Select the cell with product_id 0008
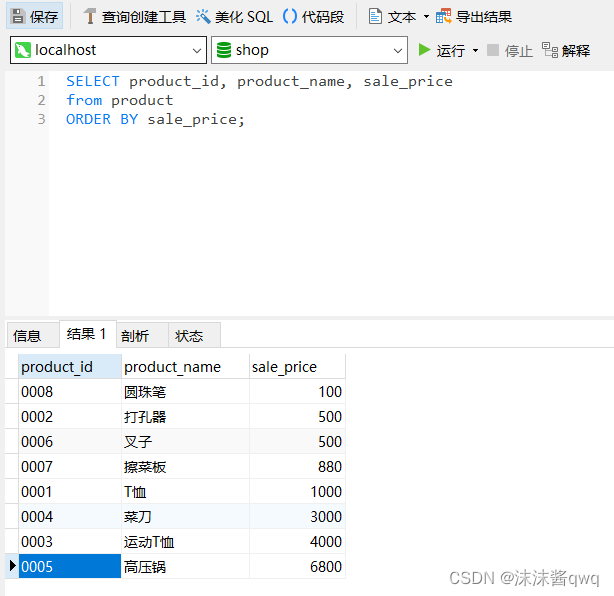The image size is (614, 596). [70, 392]
